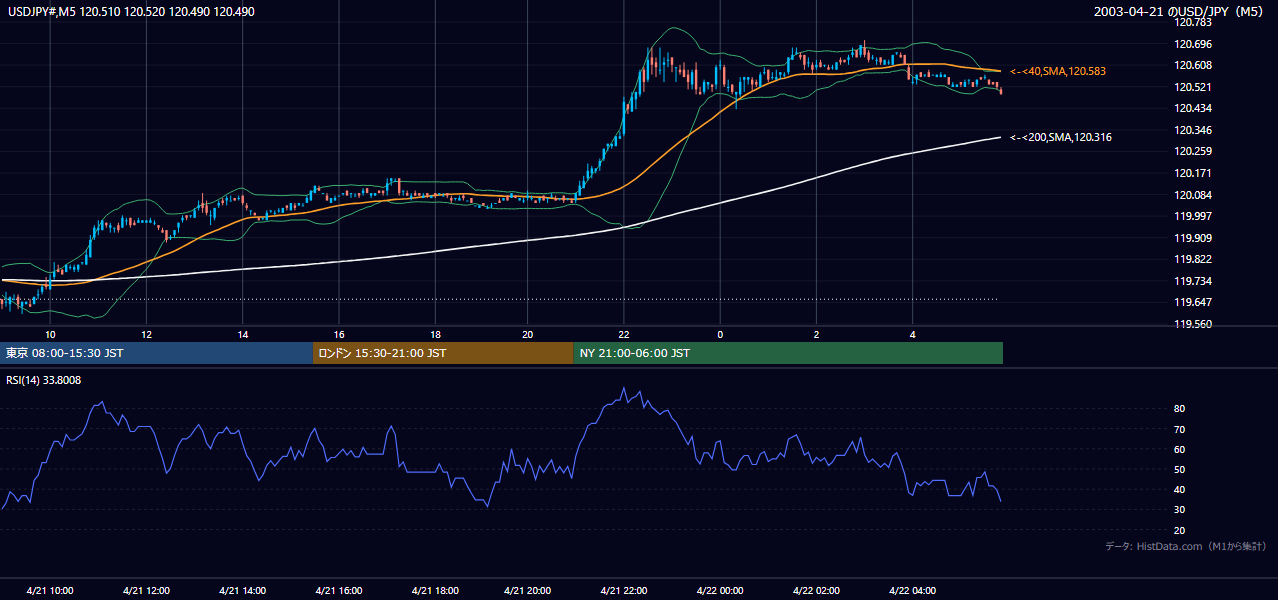The image size is (1278, 600).
Task: Click the 4/21 20:00 date label
Action: (x=529, y=590)
